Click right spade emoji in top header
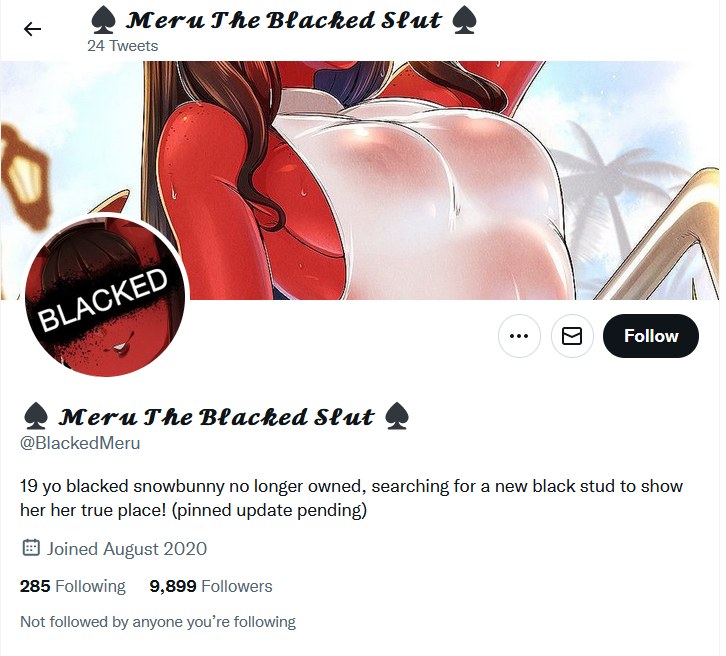This screenshot has height=656, width=726. (464, 21)
